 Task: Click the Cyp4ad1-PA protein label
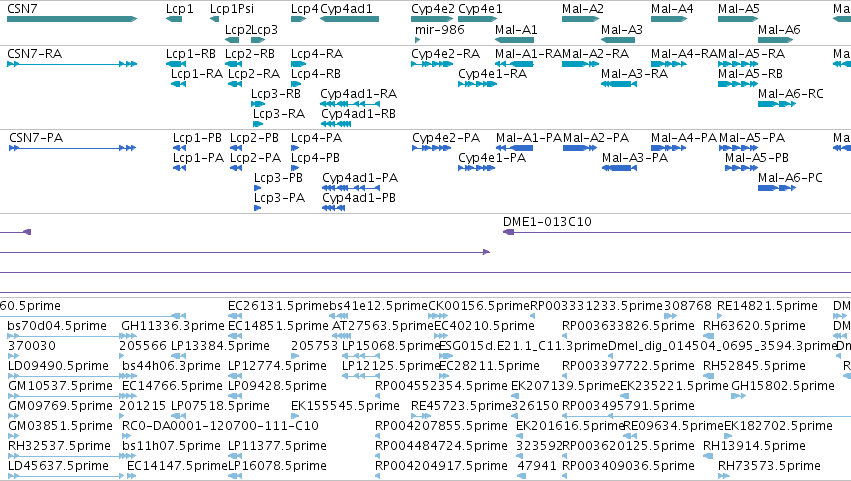click(360, 178)
